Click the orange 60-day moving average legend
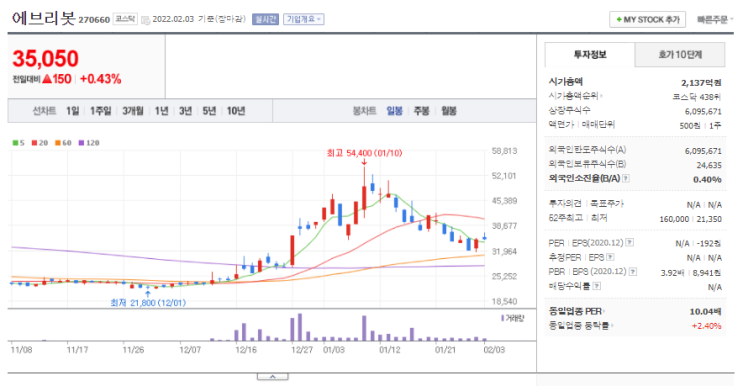Image resolution: width=743 pixels, height=386 pixels. click(x=63, y=143)
